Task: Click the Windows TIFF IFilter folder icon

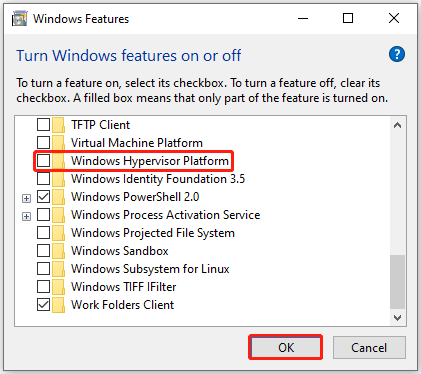Action: [x=59, y=287]
